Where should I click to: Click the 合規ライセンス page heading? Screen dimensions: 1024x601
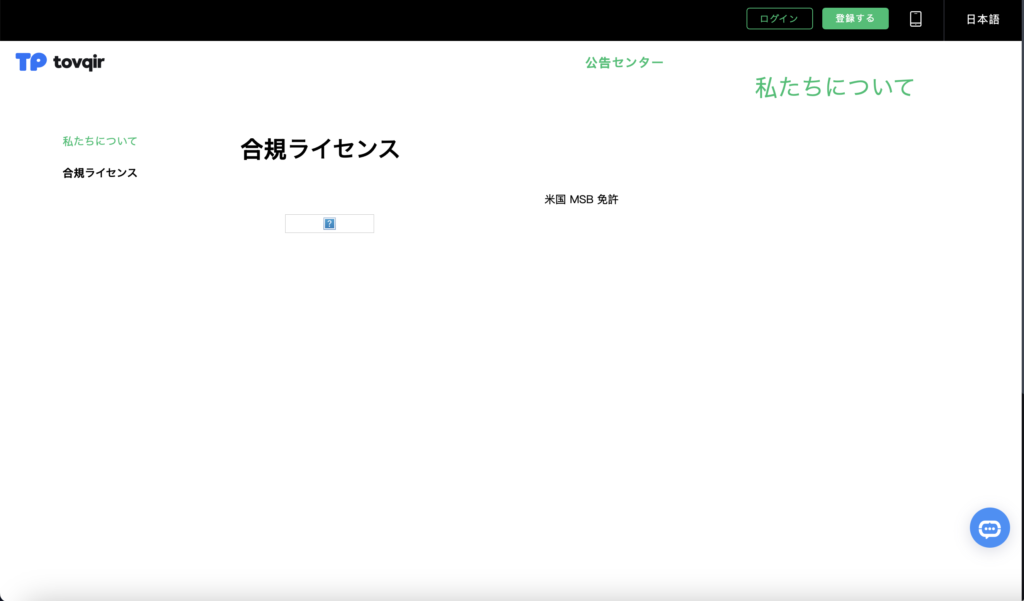point(320,150)
